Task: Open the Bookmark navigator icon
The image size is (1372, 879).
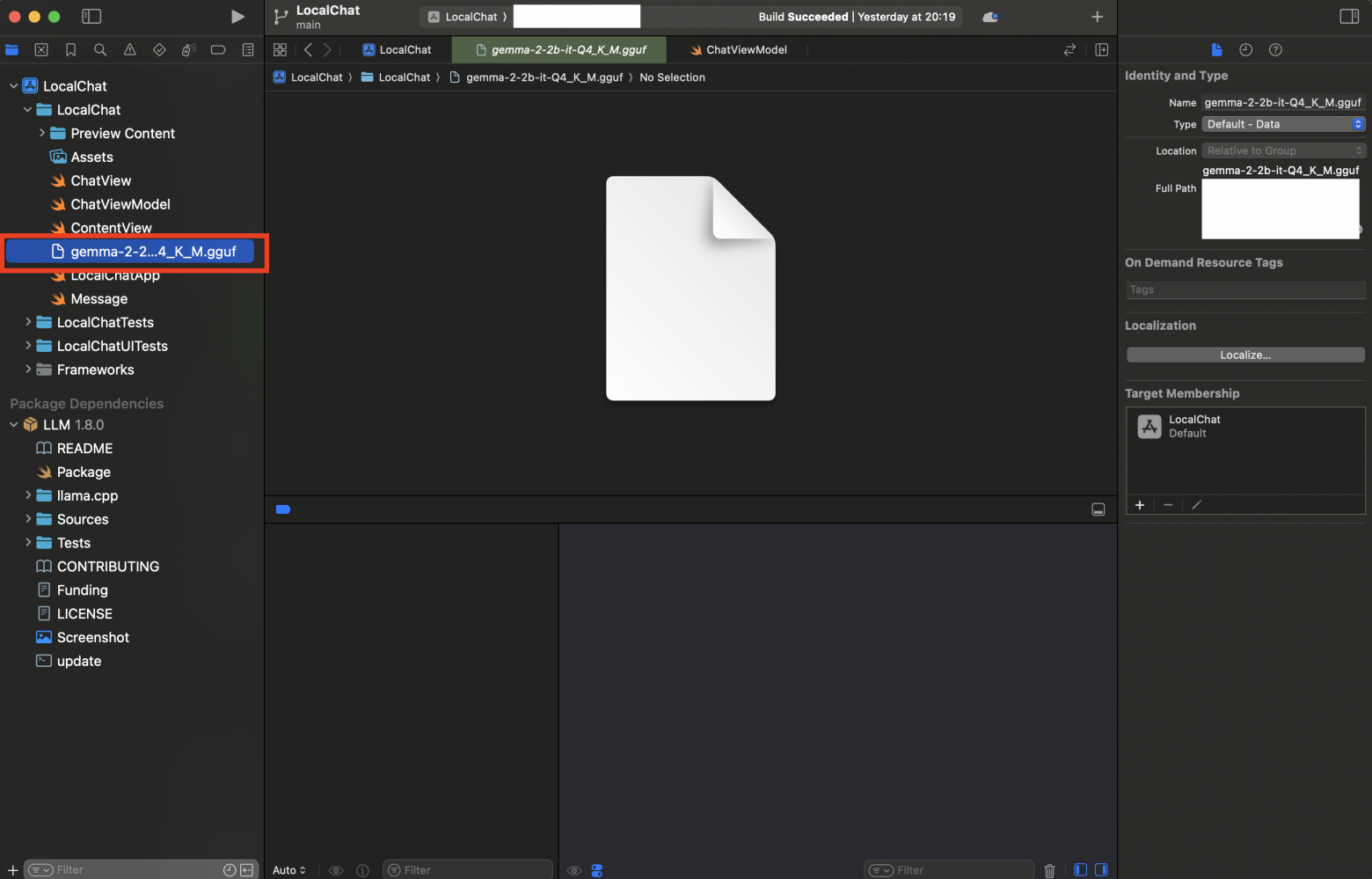Action: (x=71, y=50)
